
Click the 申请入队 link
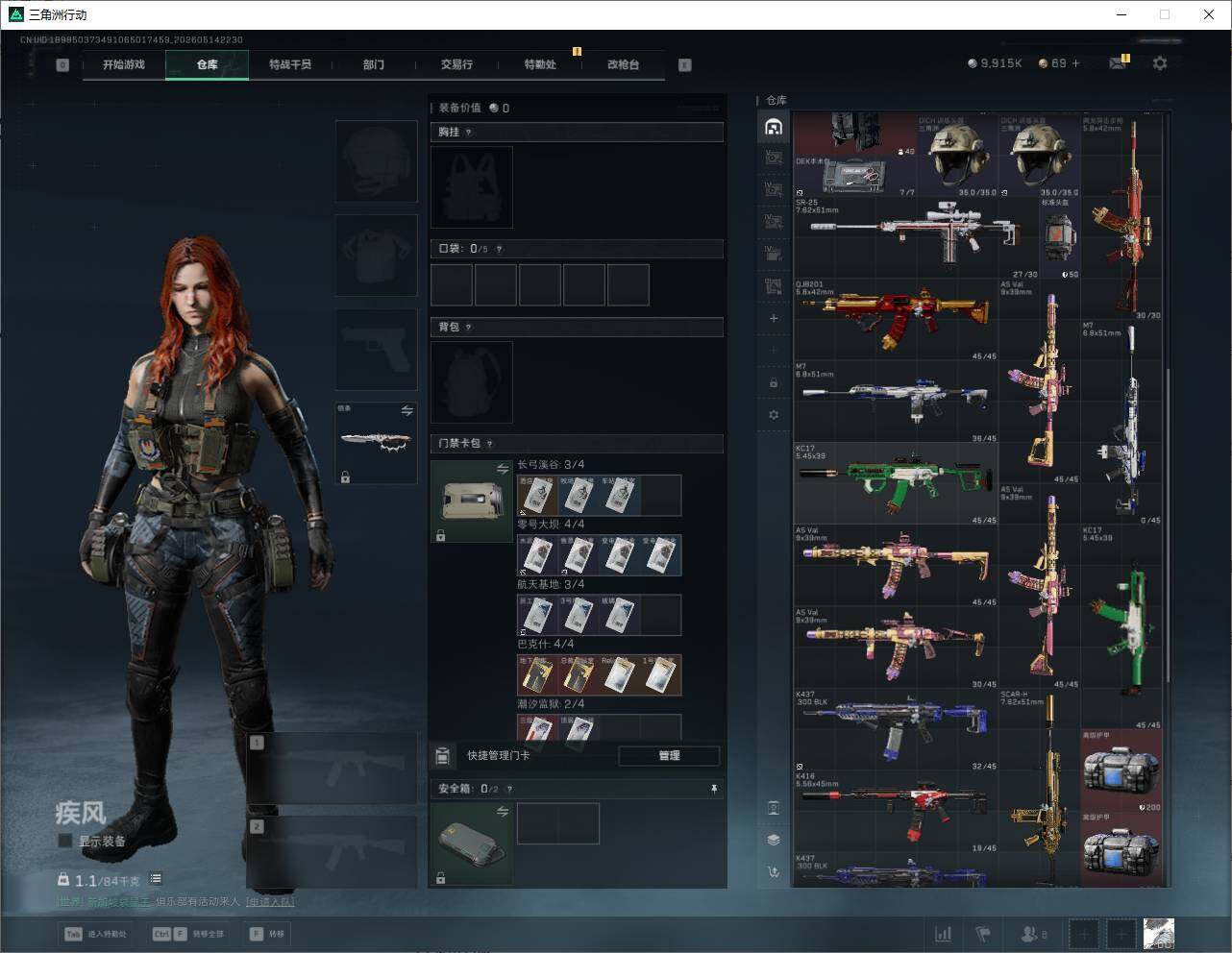(270, 902)
